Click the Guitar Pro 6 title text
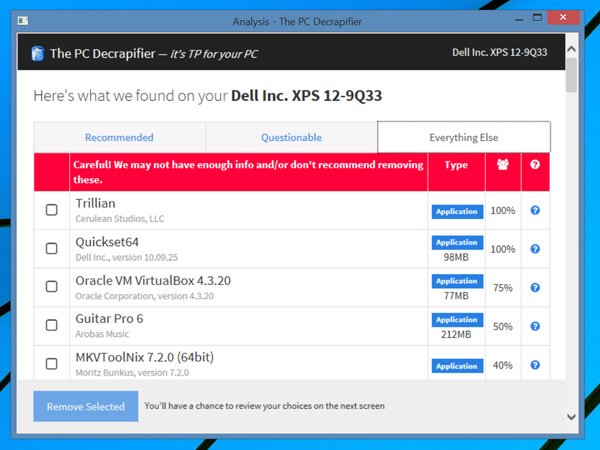600x450 pixels. pyautogui.click(x=109, y=319)
